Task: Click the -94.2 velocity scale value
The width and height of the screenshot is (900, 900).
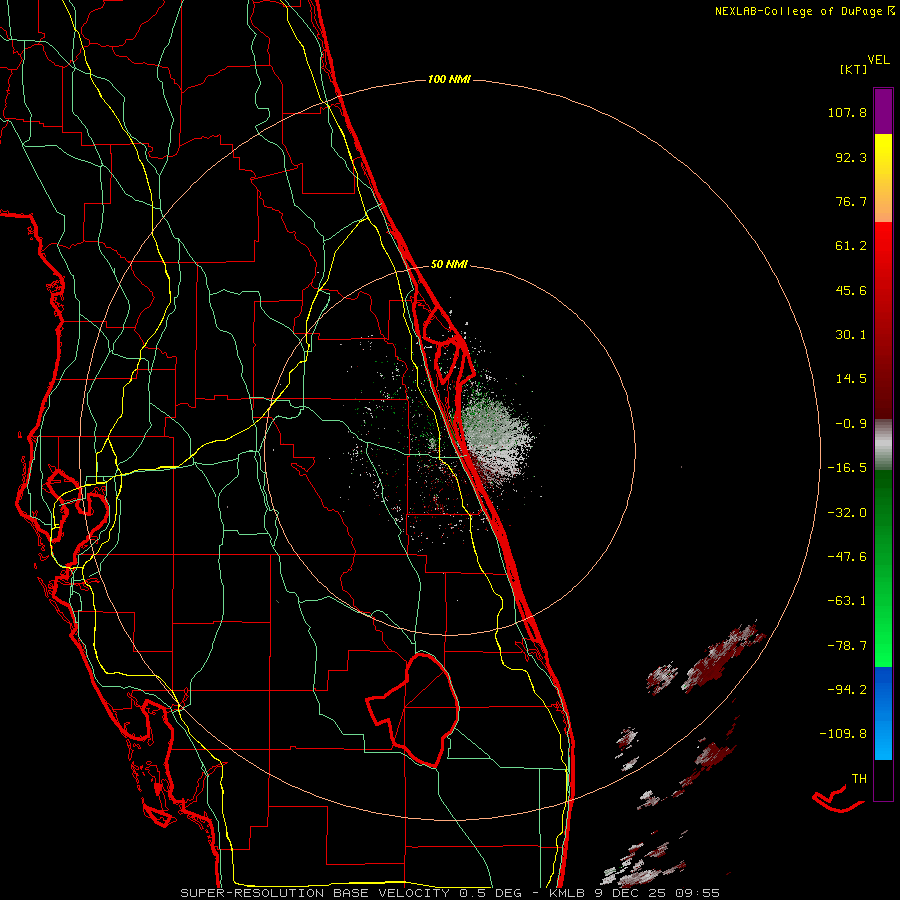Action: 847,689
